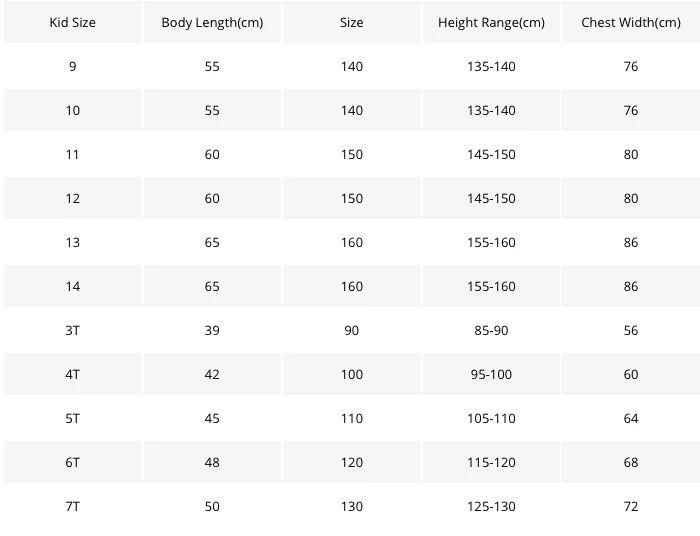Click the 125-130 height range cell
700x536 pixels.
491,507
